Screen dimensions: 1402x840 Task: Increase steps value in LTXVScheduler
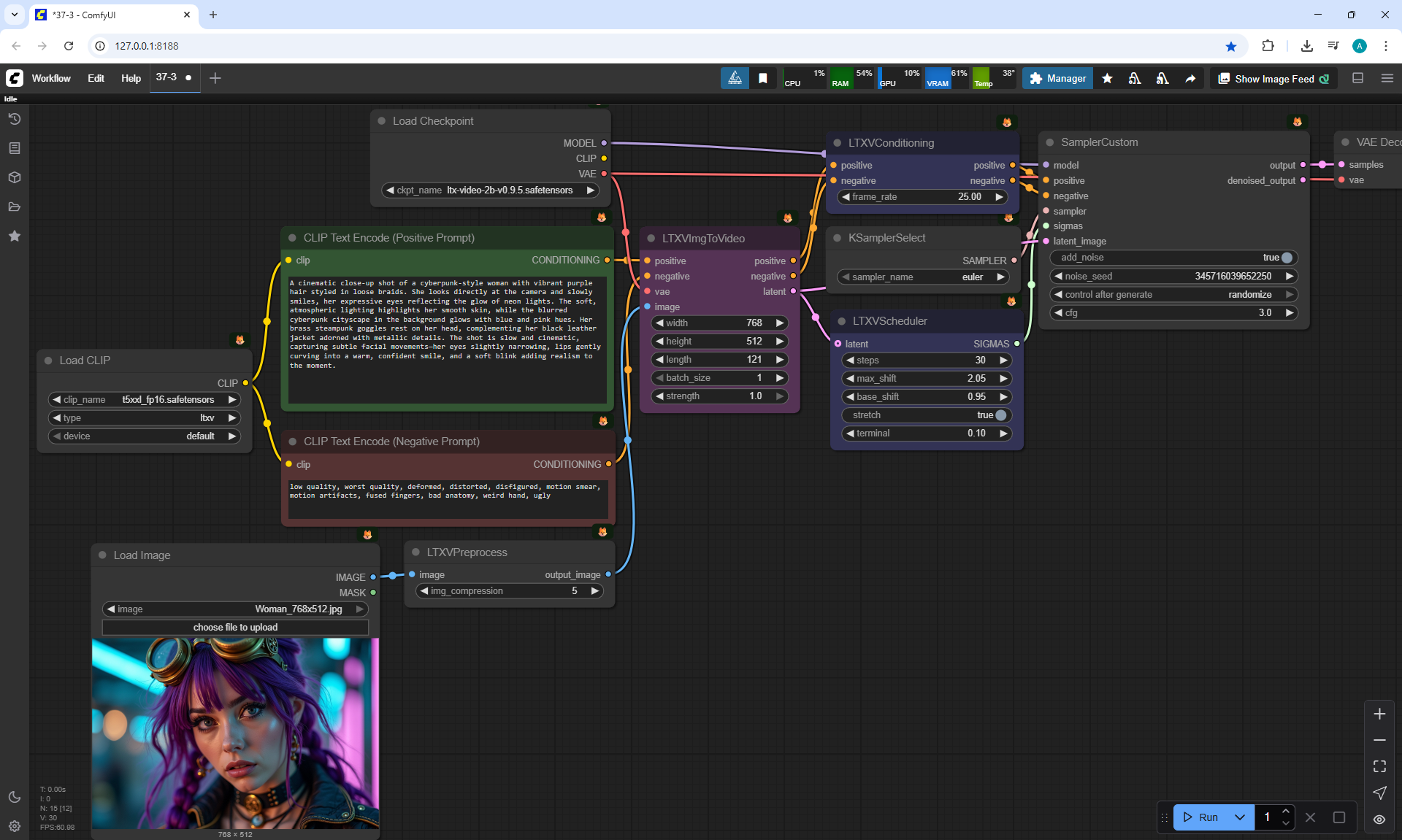(x=1003, y=361)
